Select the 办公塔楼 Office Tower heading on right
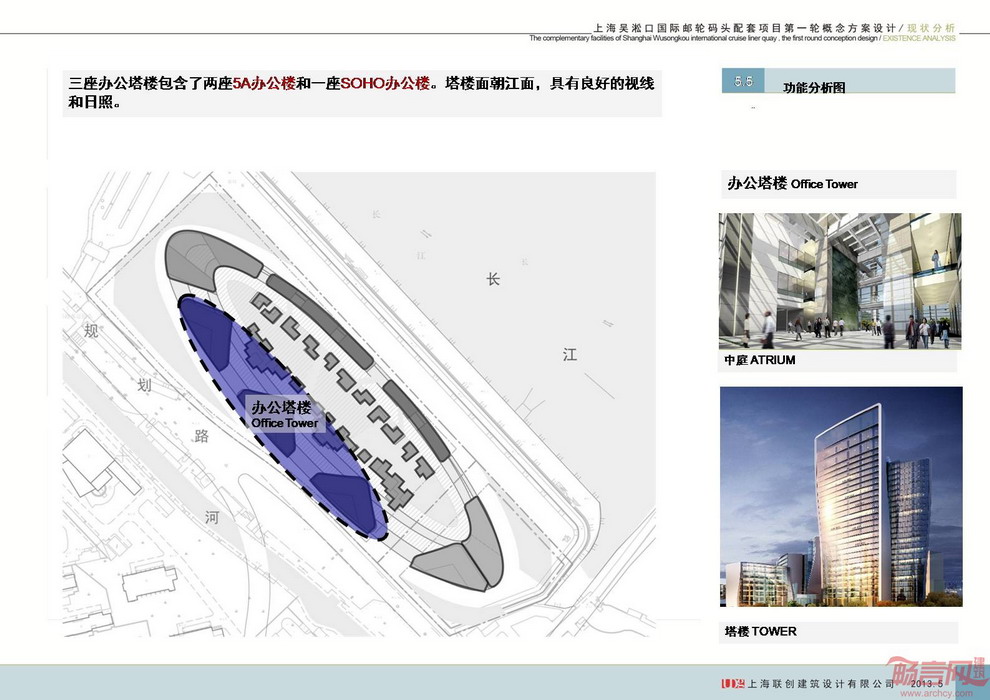The width and height of the screenshot is (990, 700). pos(792,184)
